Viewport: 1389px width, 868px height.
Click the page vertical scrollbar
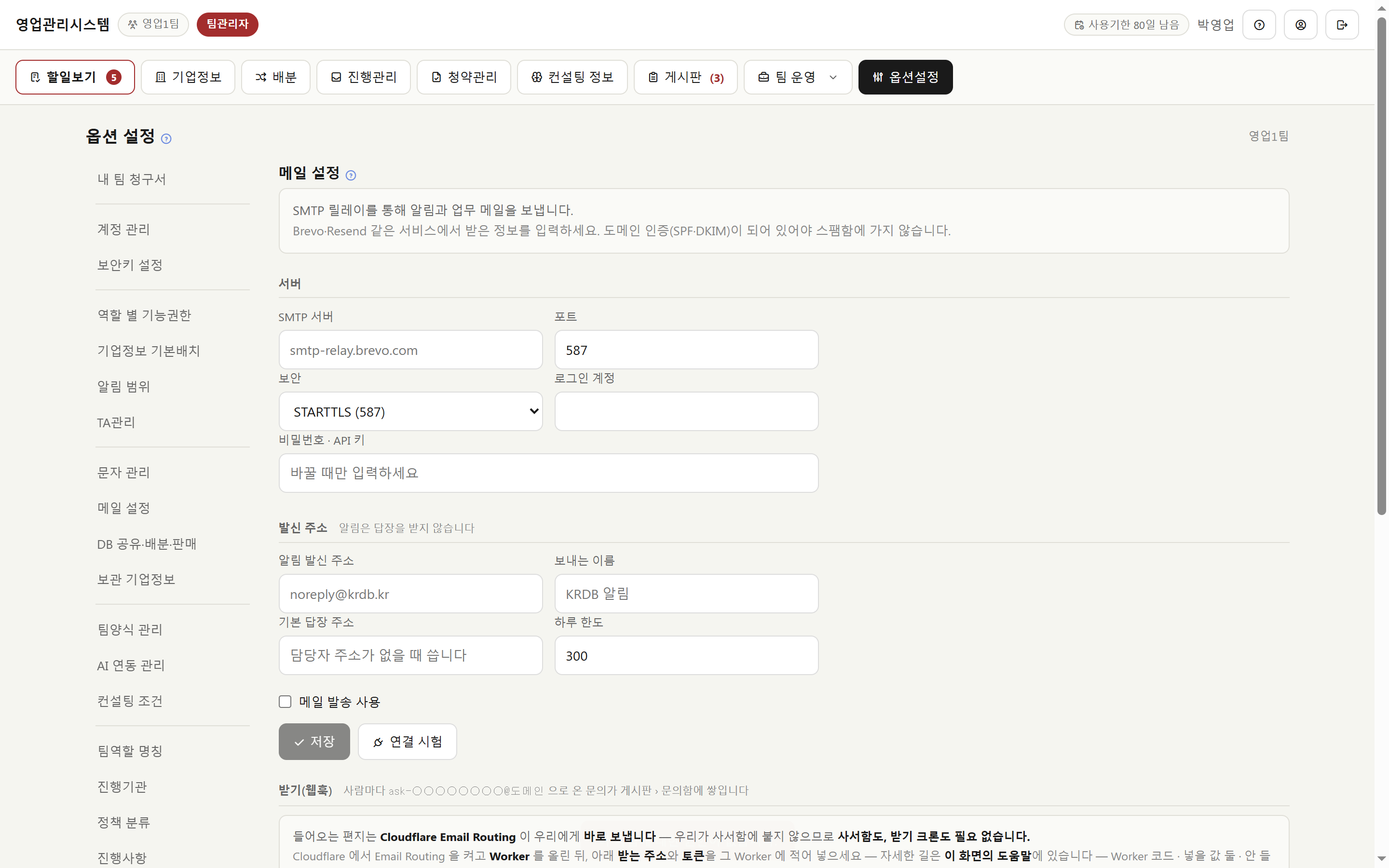1382,266
